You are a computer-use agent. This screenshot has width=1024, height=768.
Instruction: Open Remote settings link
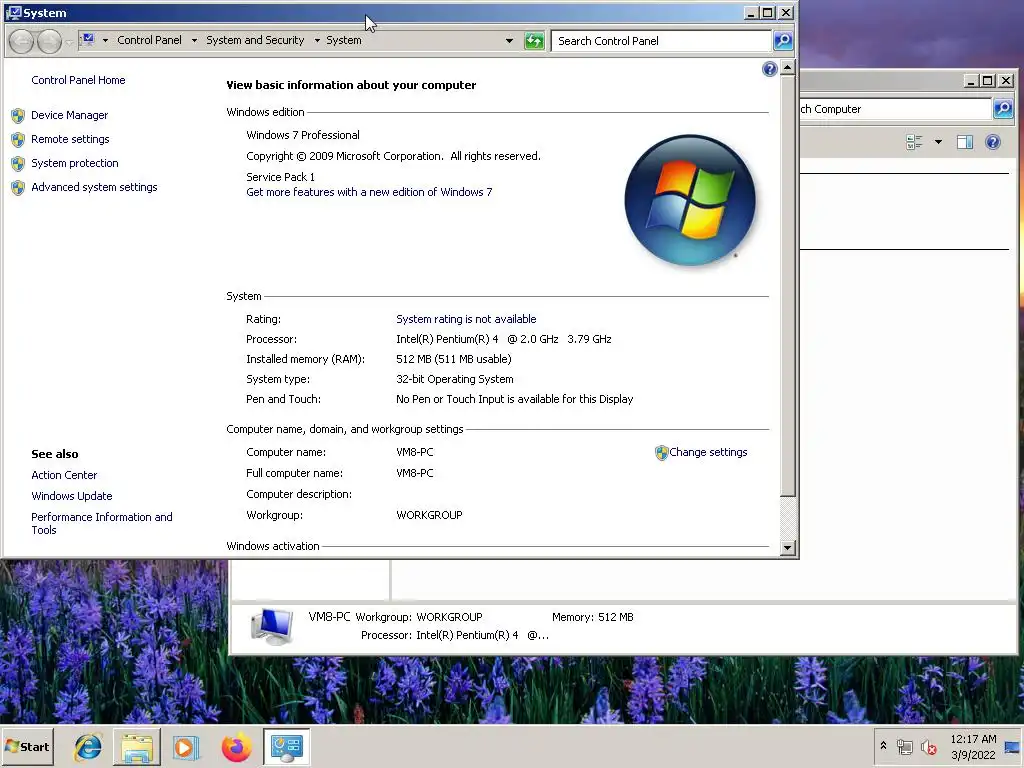70,139
